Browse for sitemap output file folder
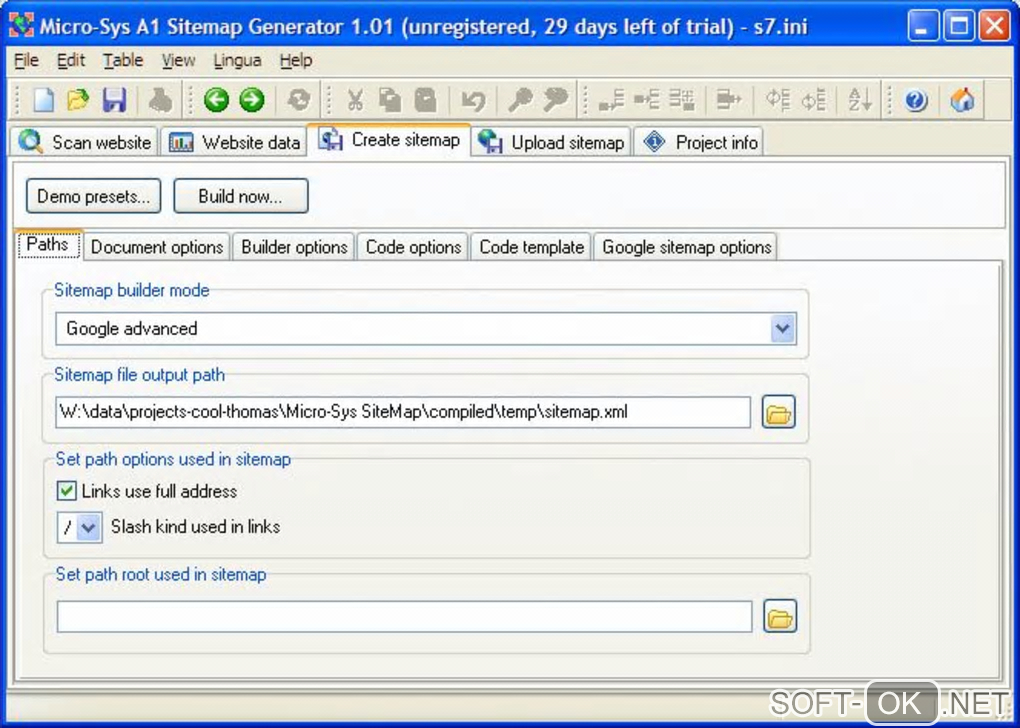Viewport: 1020px width, 728px height. 779,412
